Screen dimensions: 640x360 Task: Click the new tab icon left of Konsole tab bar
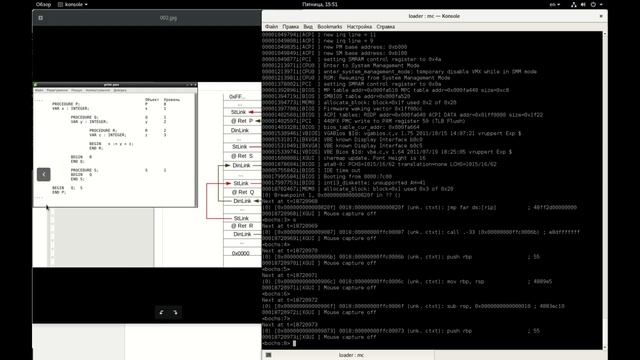[268, 355]
